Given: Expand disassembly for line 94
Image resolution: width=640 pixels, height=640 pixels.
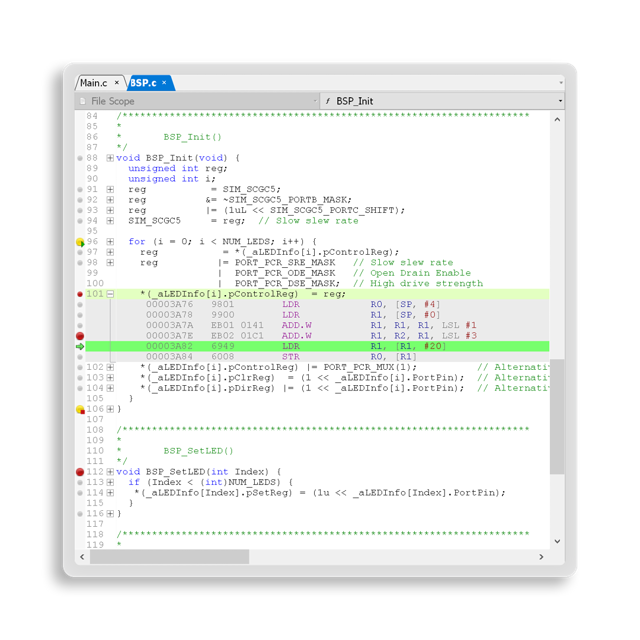Looking at the screenshot, I should click(x=110, y=221).
